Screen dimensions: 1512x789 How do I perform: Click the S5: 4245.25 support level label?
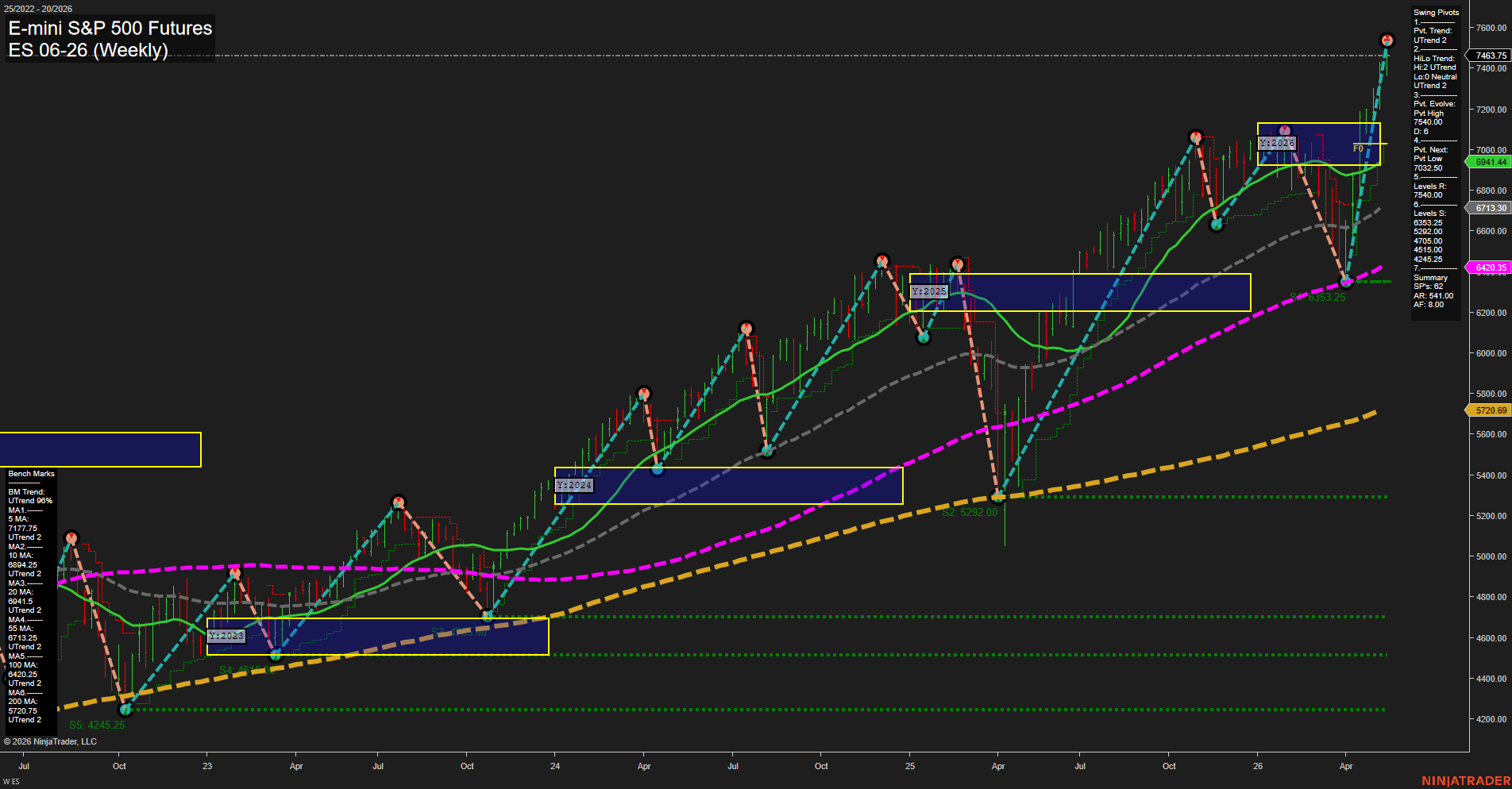coord(97,725)
